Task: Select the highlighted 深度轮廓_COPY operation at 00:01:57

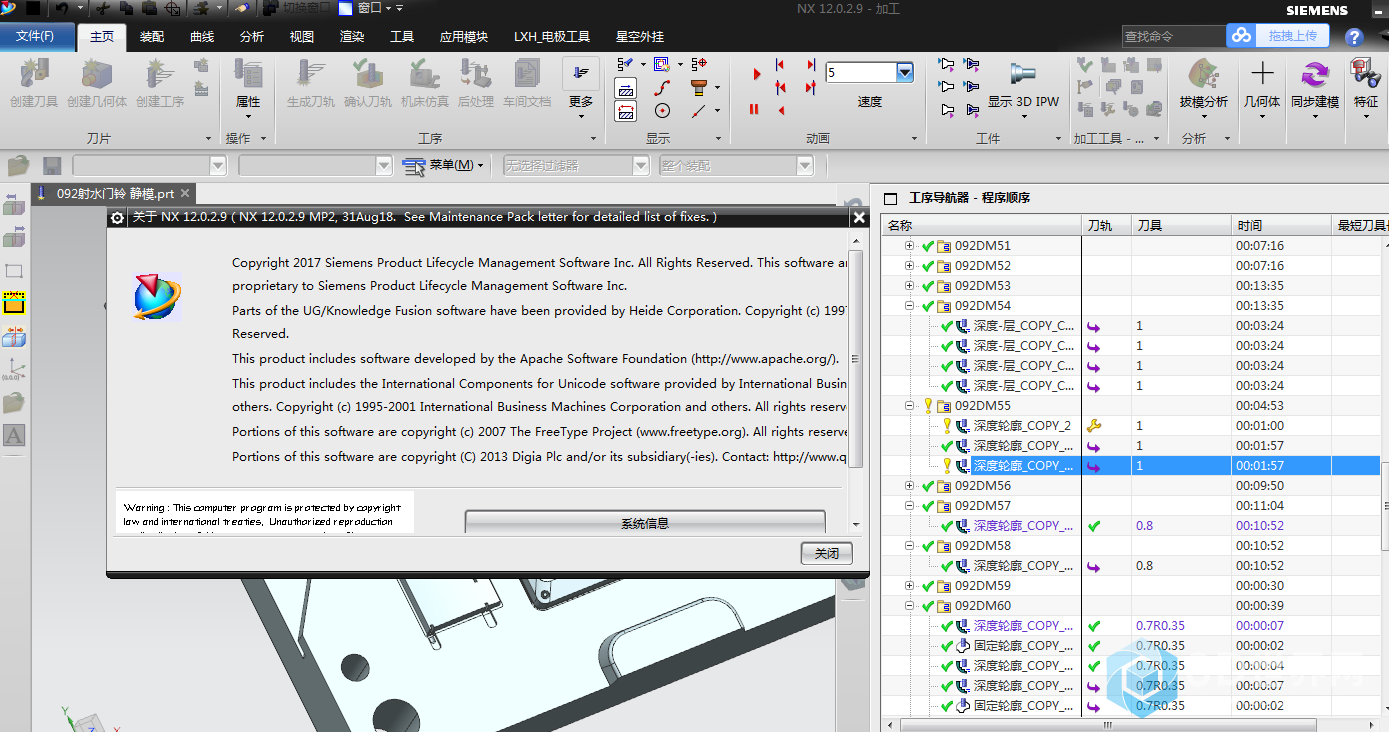Action: click(1130, 466)
